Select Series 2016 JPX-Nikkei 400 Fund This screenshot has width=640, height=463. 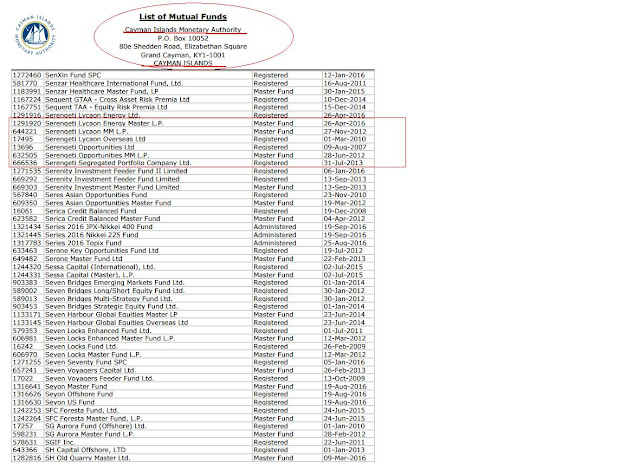pyautogui.click(x=98, y=227)
